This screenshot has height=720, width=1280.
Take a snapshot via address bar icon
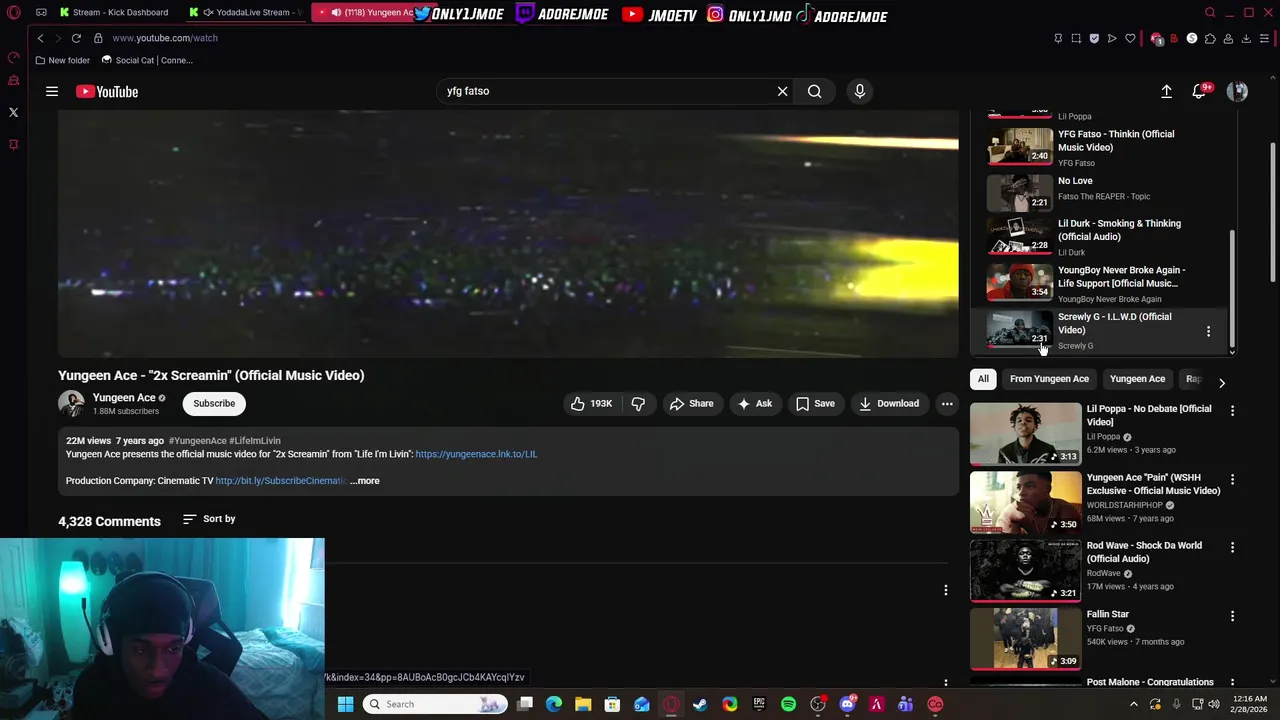point(1076,38)
